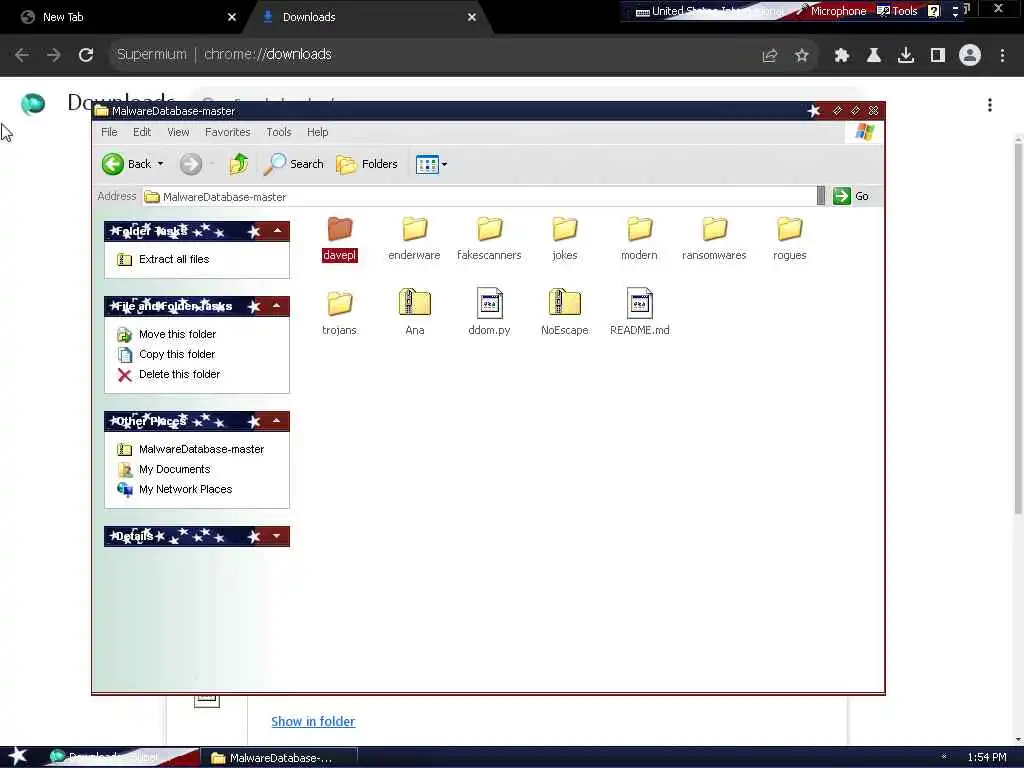Click the Explorer address bar field
This screenshot has height=768, width=1024.
[479, 197]
